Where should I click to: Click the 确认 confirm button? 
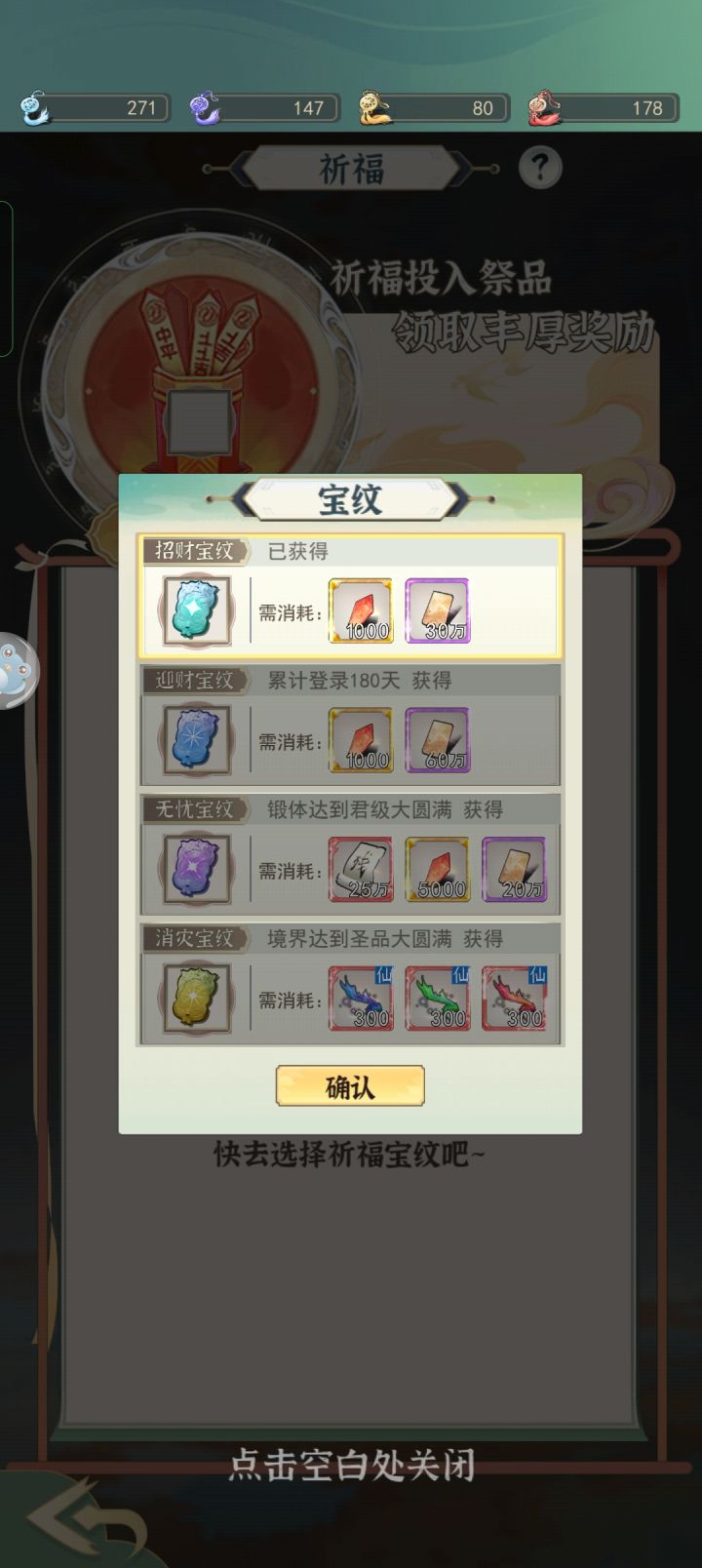(350, 1085)
